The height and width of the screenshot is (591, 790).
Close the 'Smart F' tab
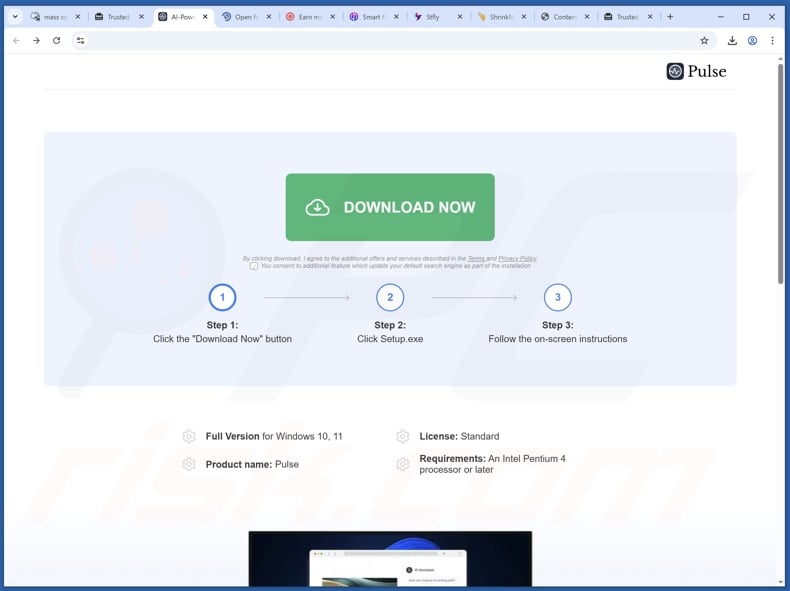(396, 17)
